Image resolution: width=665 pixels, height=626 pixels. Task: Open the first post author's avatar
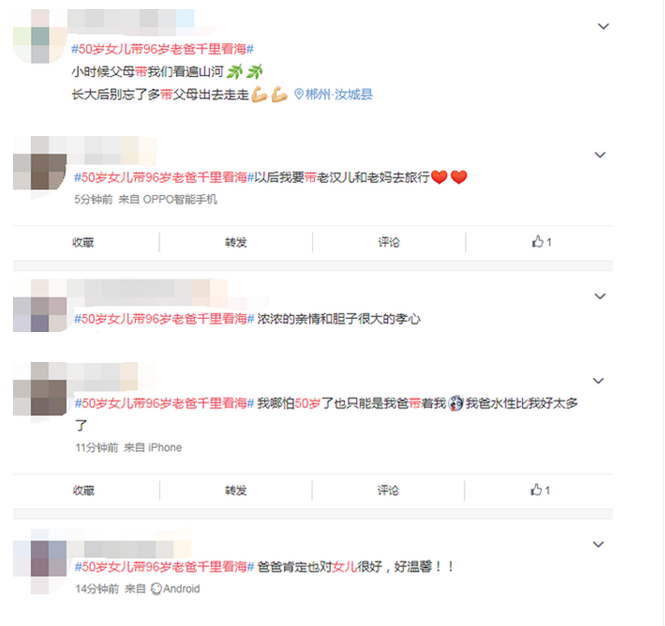(40, 36)
